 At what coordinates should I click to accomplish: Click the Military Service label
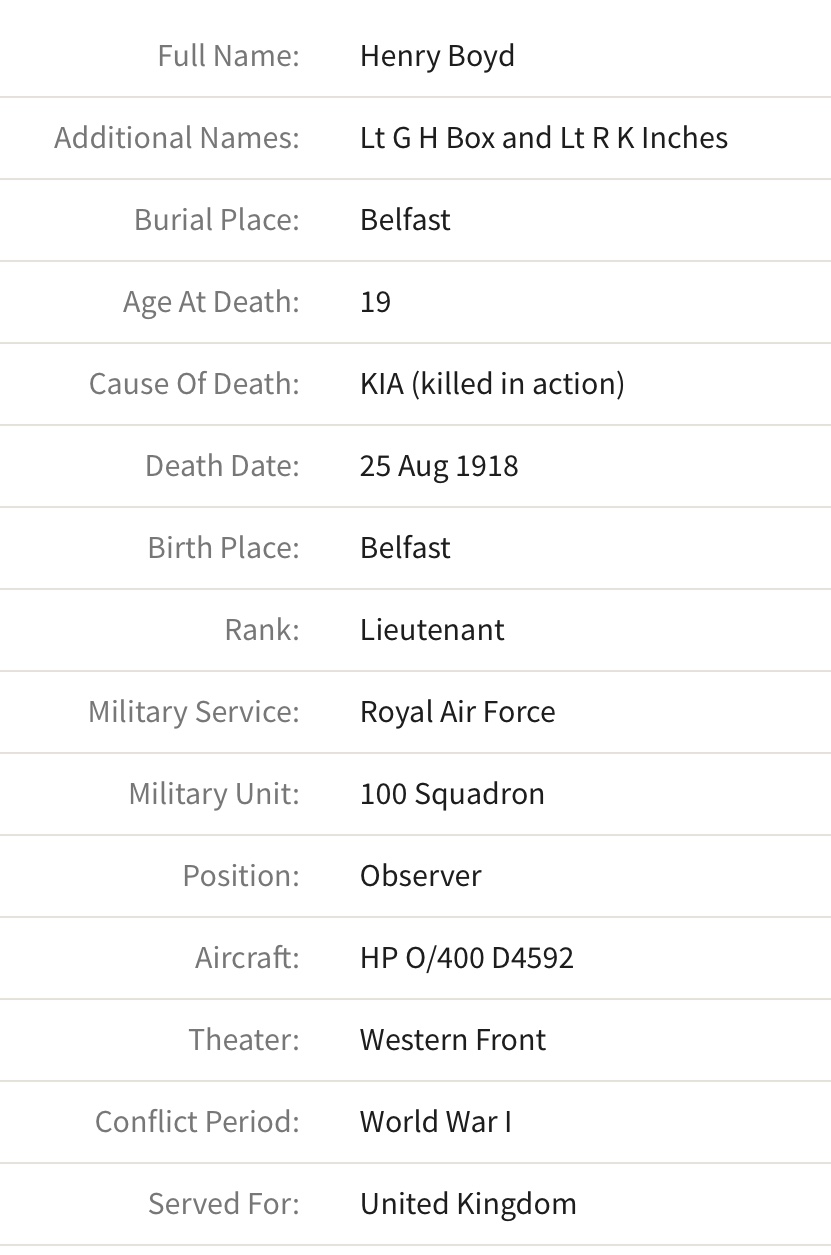pyautogui.click(x=194, y=712)
